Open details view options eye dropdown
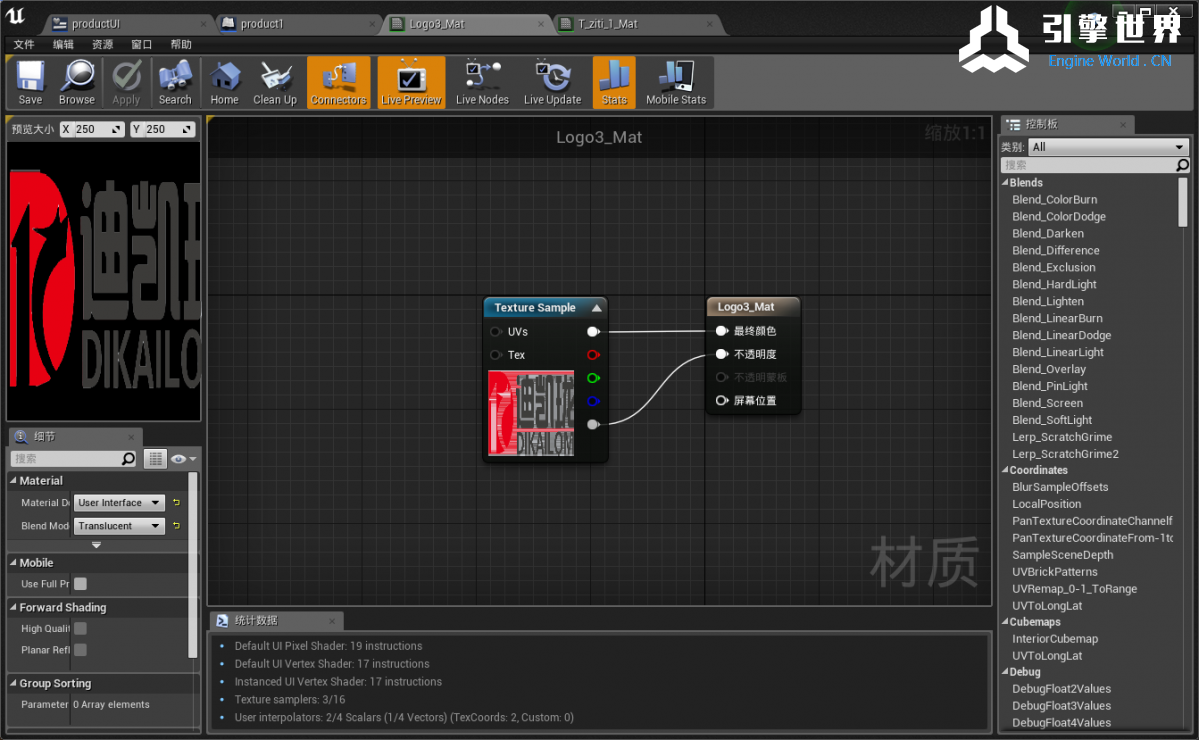The height and width of the screenshot is (740, 1199). (184, 459)
